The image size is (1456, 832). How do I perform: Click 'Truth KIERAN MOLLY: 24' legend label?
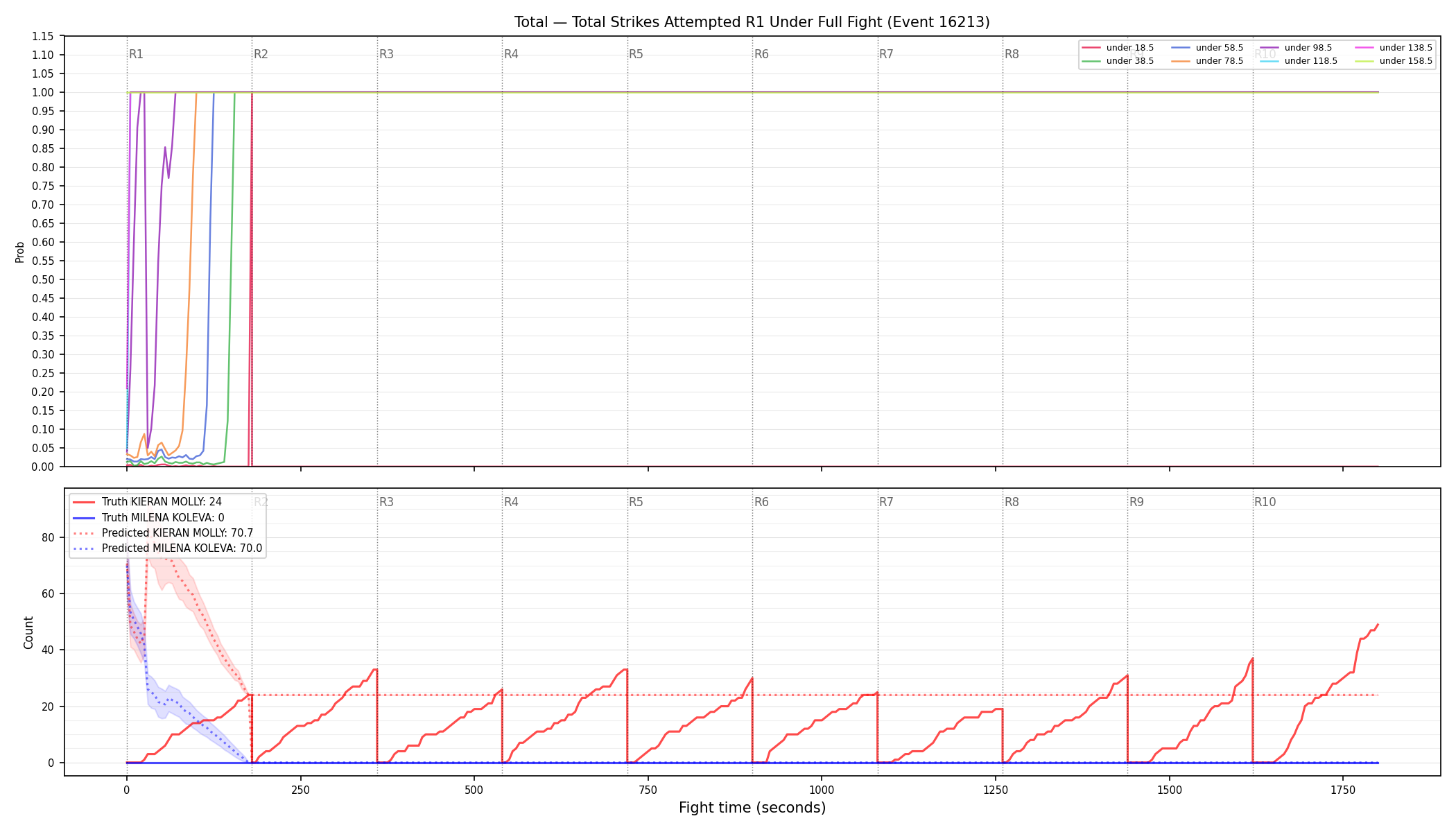click(x=162, y=502)
